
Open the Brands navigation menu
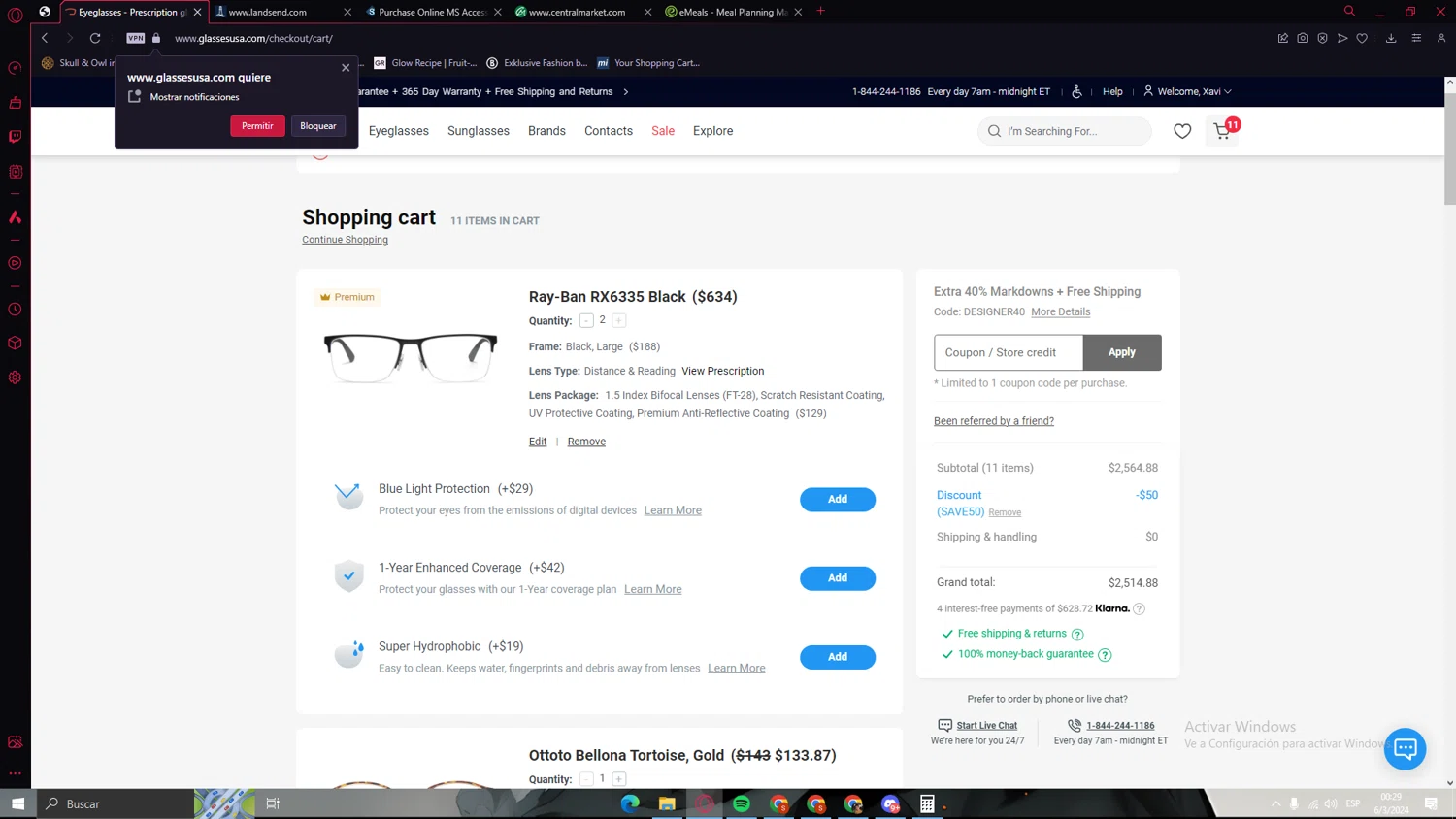[x=546, y=131]
